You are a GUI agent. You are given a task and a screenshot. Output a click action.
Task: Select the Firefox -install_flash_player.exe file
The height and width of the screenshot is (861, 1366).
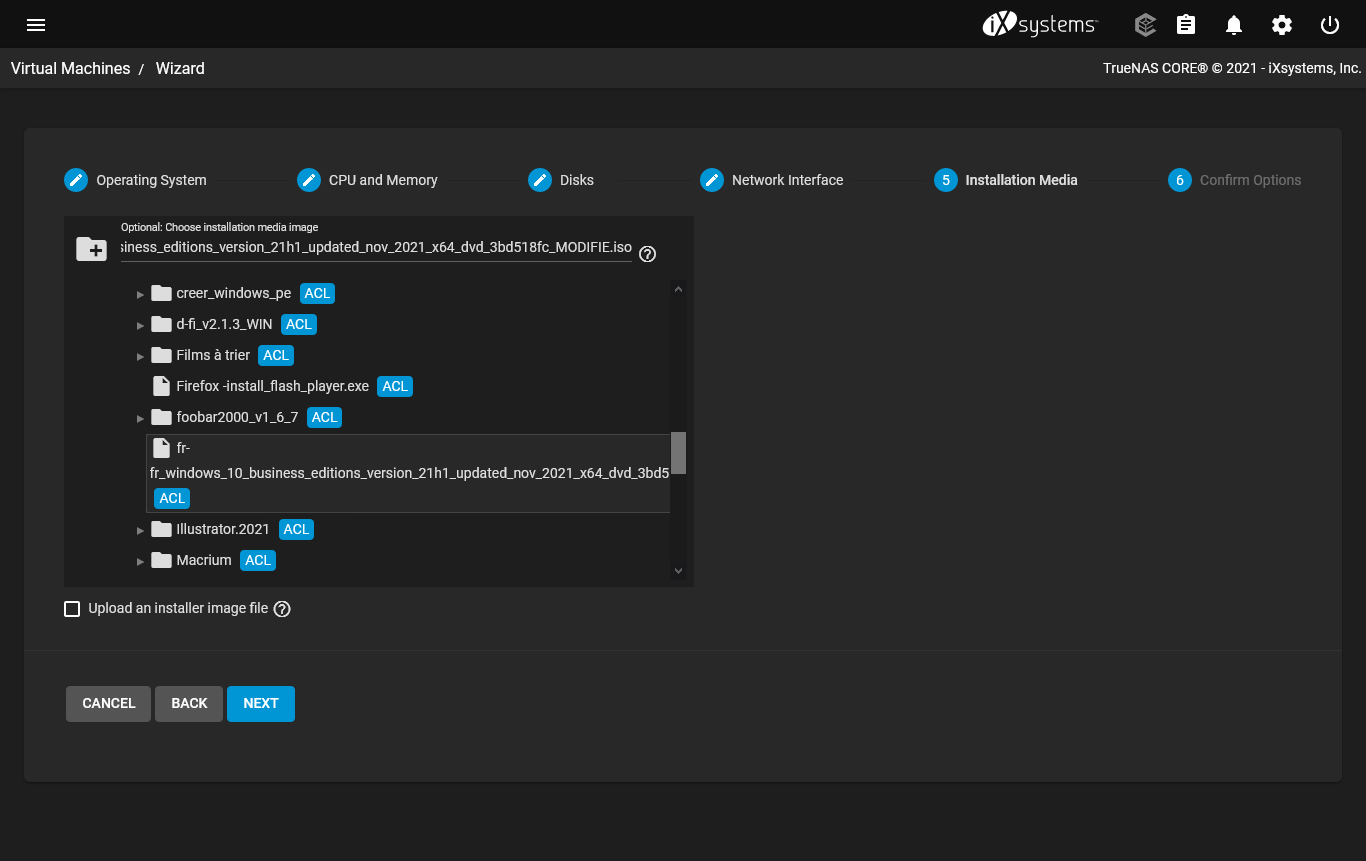272,386
